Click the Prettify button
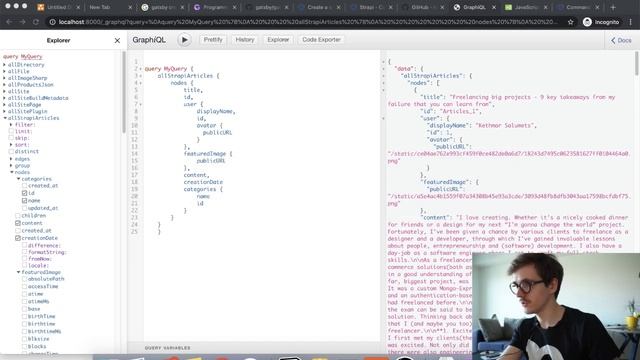 (213, 40)
